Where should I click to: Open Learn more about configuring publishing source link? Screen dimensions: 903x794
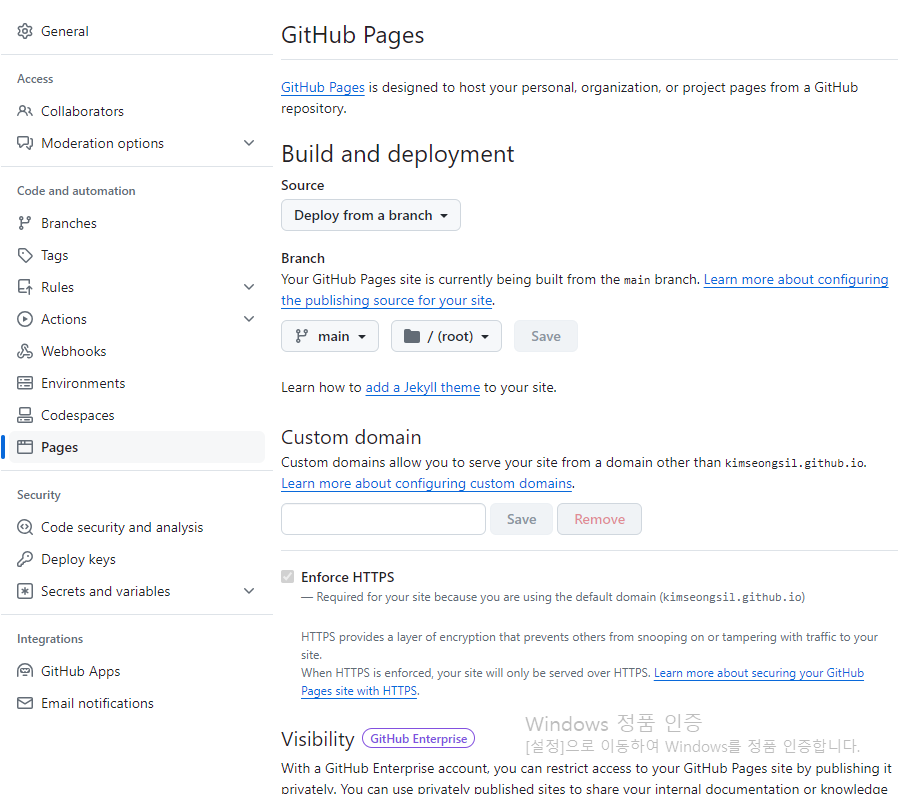pos(796,279)
